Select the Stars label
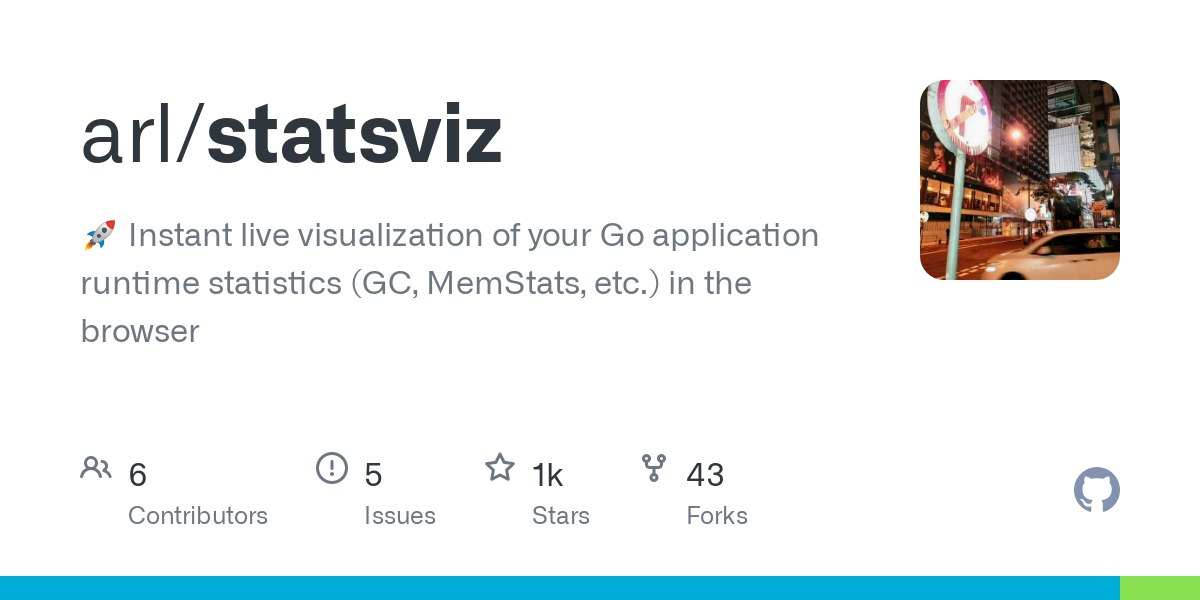The image size is (1200, 600). (x=561, y=516)
